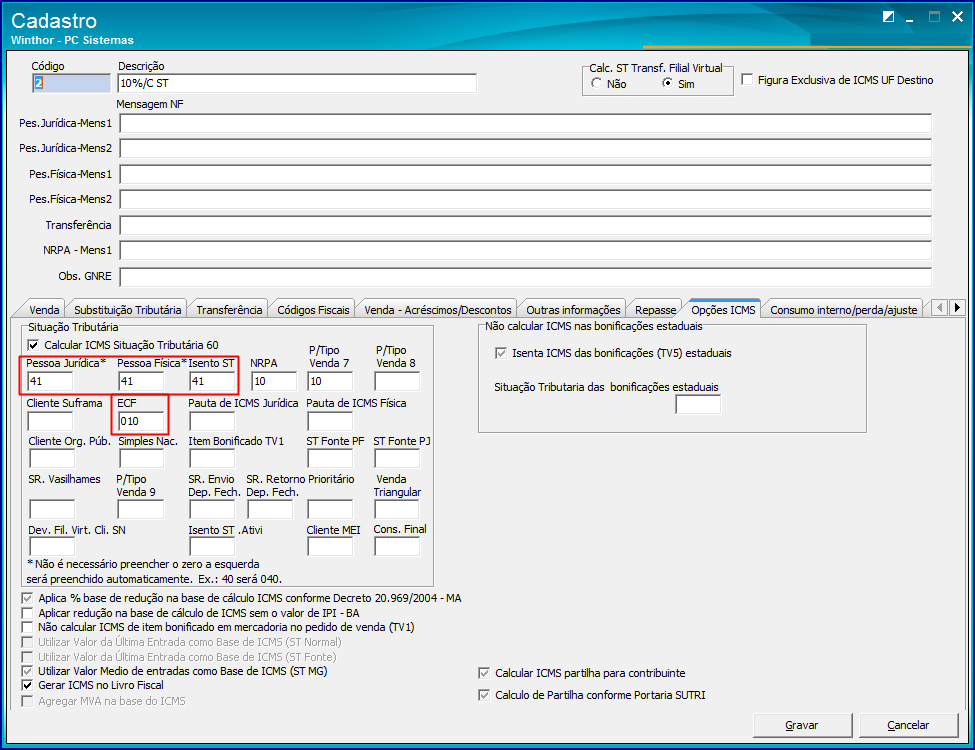This screenshot has height=750, width=975.
Task: Click the Obs. GNRE field
Action: tap(525, 277)
